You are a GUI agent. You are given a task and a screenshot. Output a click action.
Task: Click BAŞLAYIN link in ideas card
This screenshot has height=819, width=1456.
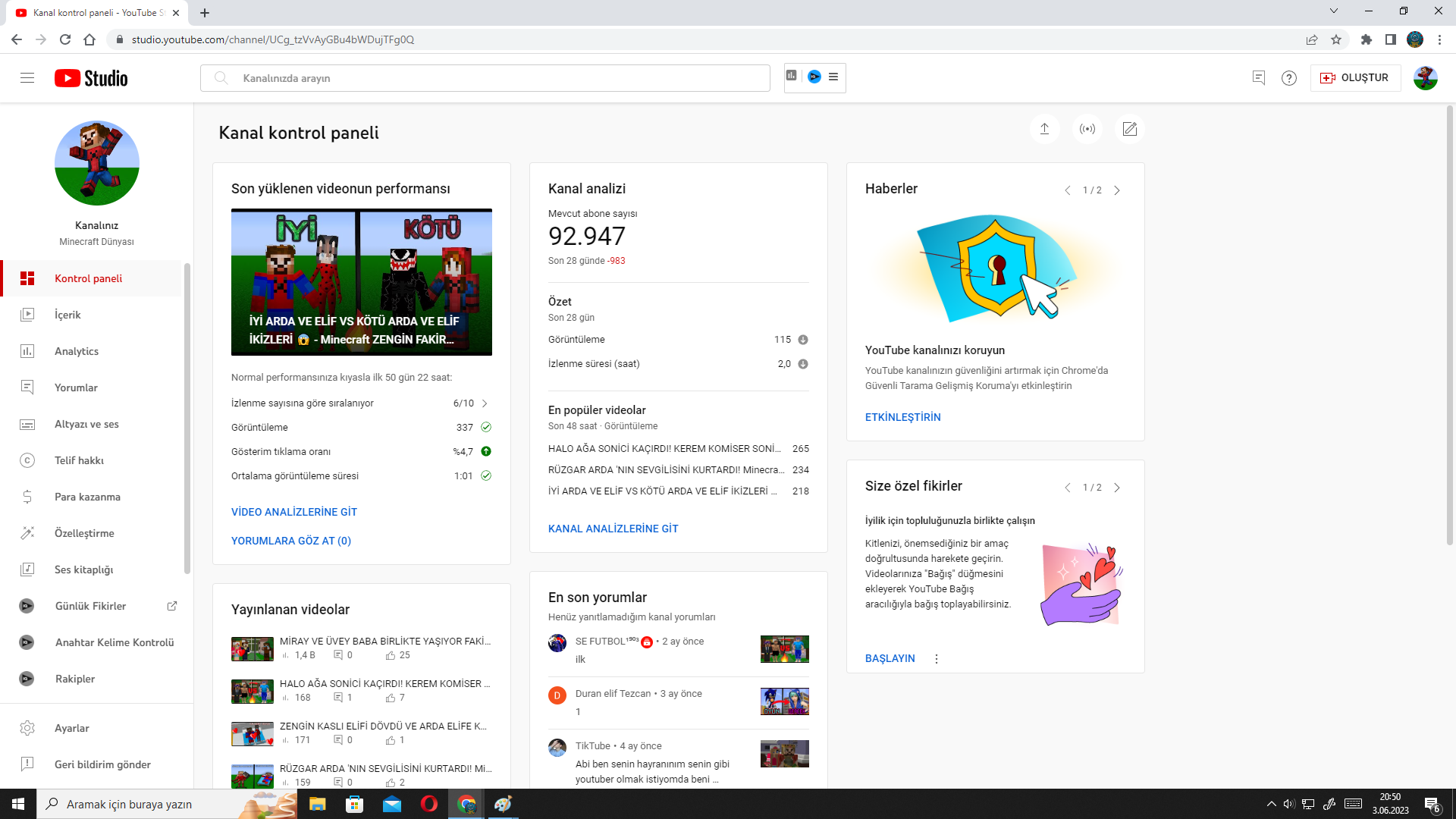click(890, 658)
